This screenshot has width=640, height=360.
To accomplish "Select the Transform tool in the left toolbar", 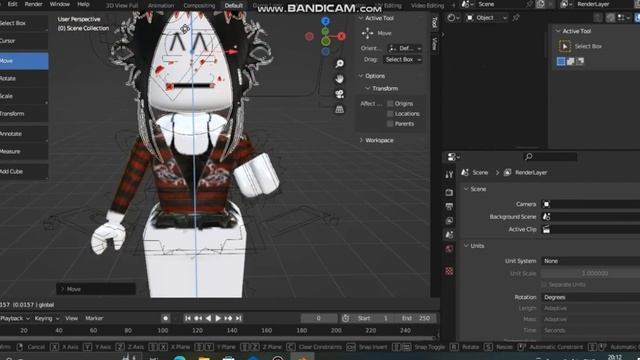I will (x=24, y=113).
